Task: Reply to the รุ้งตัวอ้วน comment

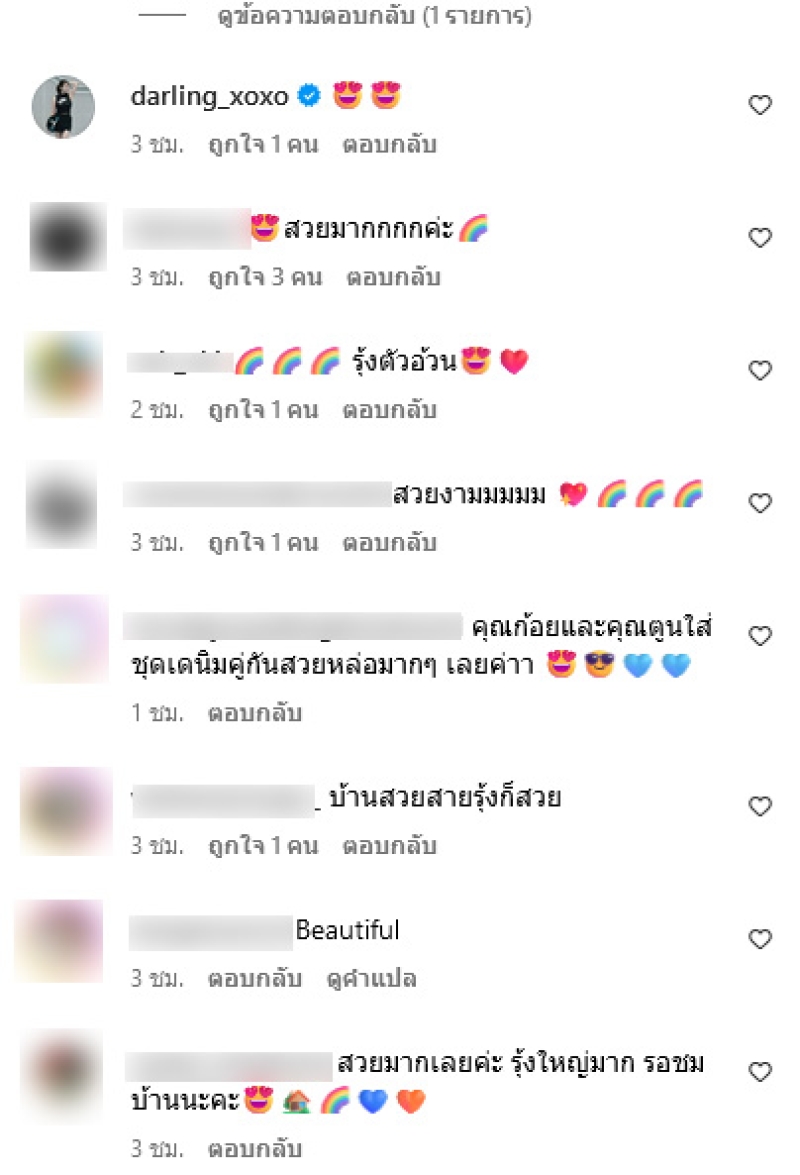Action: 390,410
